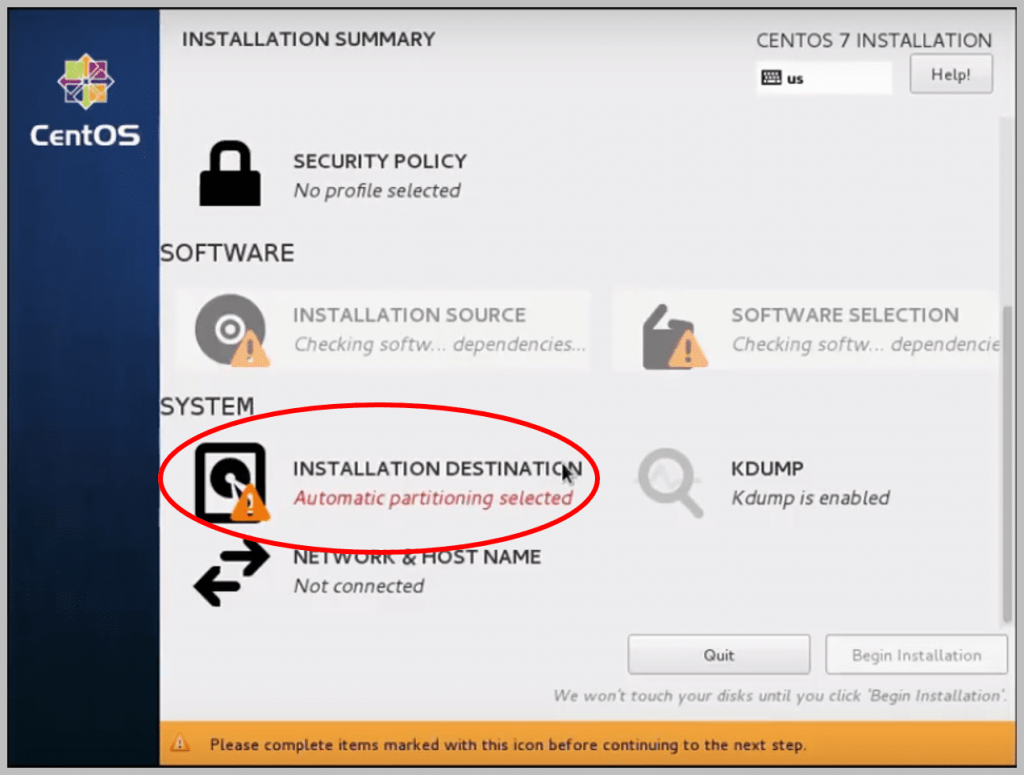Click the keyboard layout icon next to us
Screen dimensions: 1024x775
(771, 78)
